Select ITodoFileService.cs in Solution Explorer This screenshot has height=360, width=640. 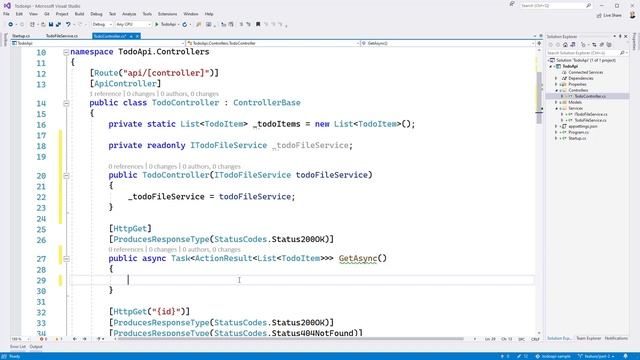(x=590, y=114)
